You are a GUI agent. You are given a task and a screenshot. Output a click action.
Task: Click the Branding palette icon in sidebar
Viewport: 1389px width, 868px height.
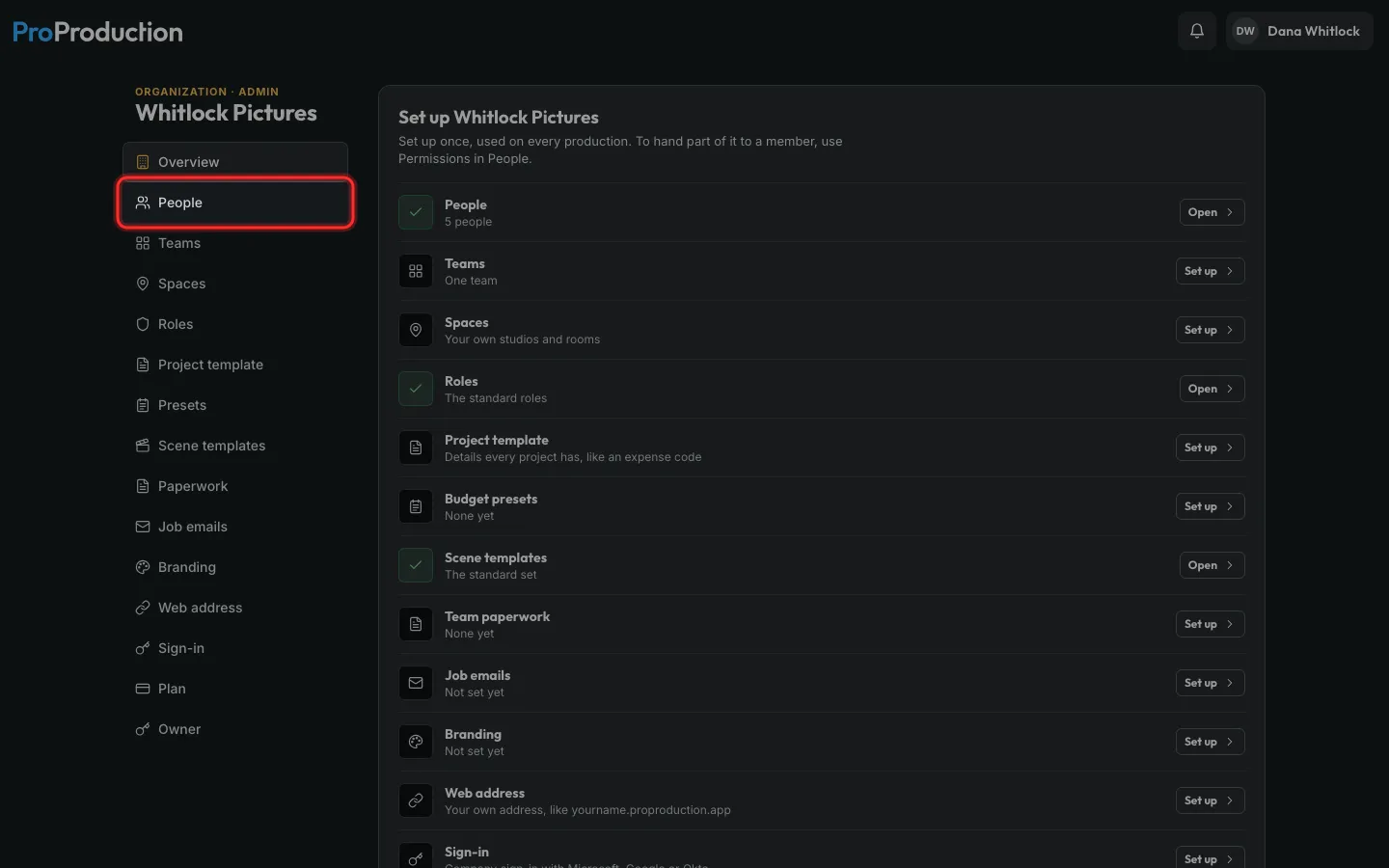(x=143, y=567)
